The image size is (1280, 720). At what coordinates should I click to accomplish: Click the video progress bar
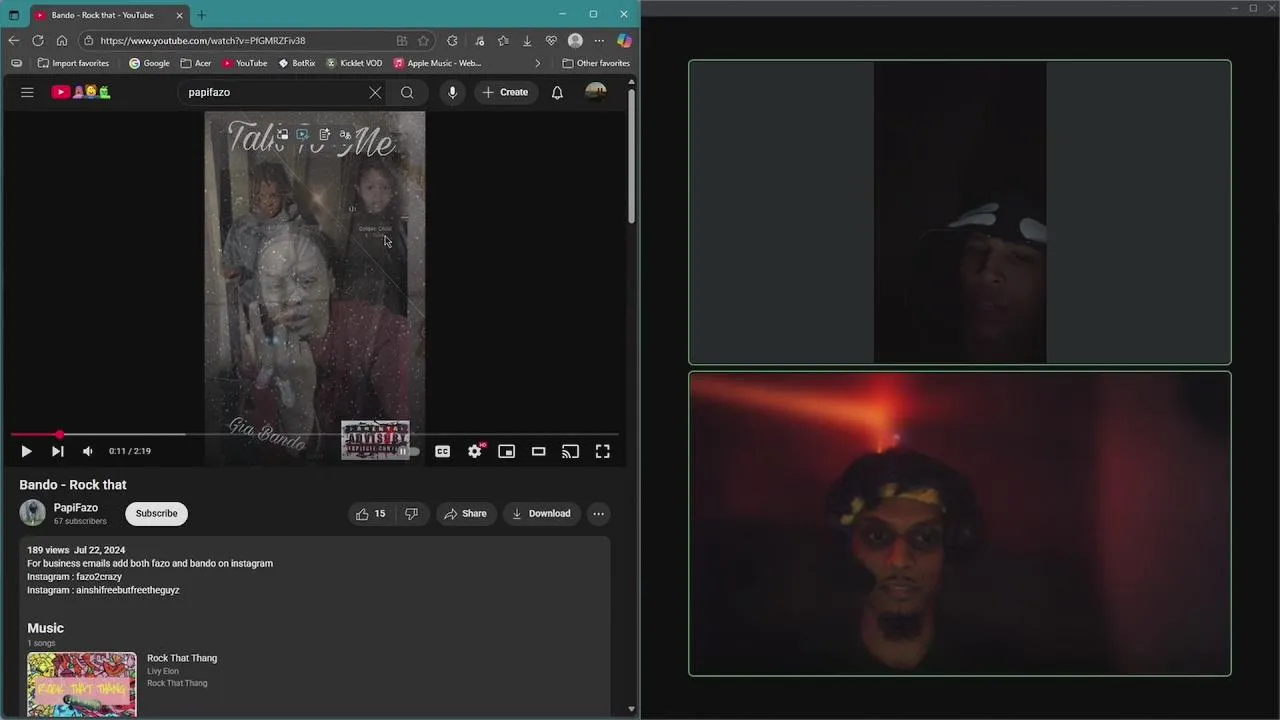pos(314,435)
